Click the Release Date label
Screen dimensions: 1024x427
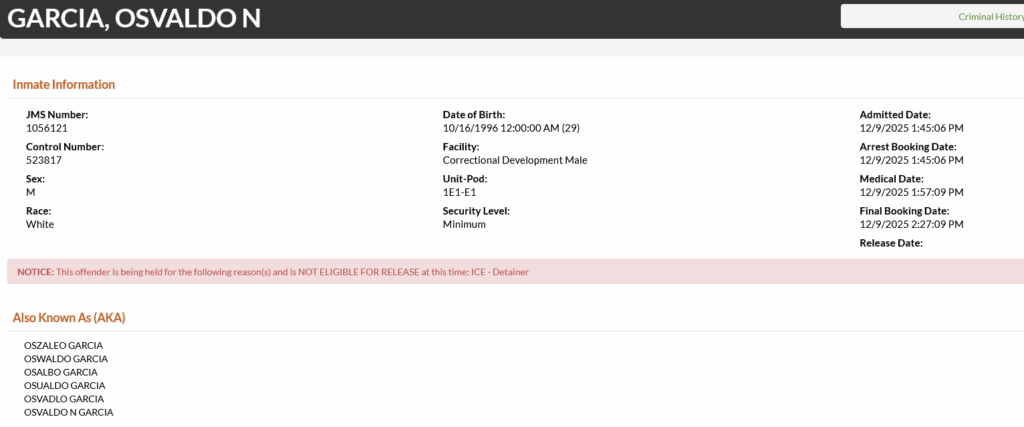pos(891,243)
